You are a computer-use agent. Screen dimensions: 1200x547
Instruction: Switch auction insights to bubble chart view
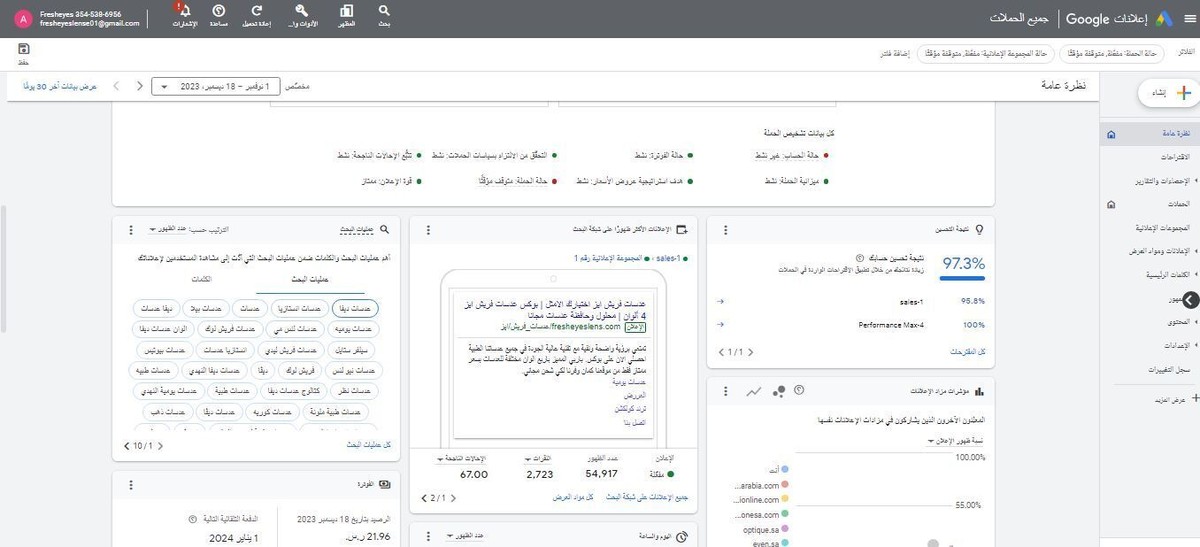tap(778, 391)
